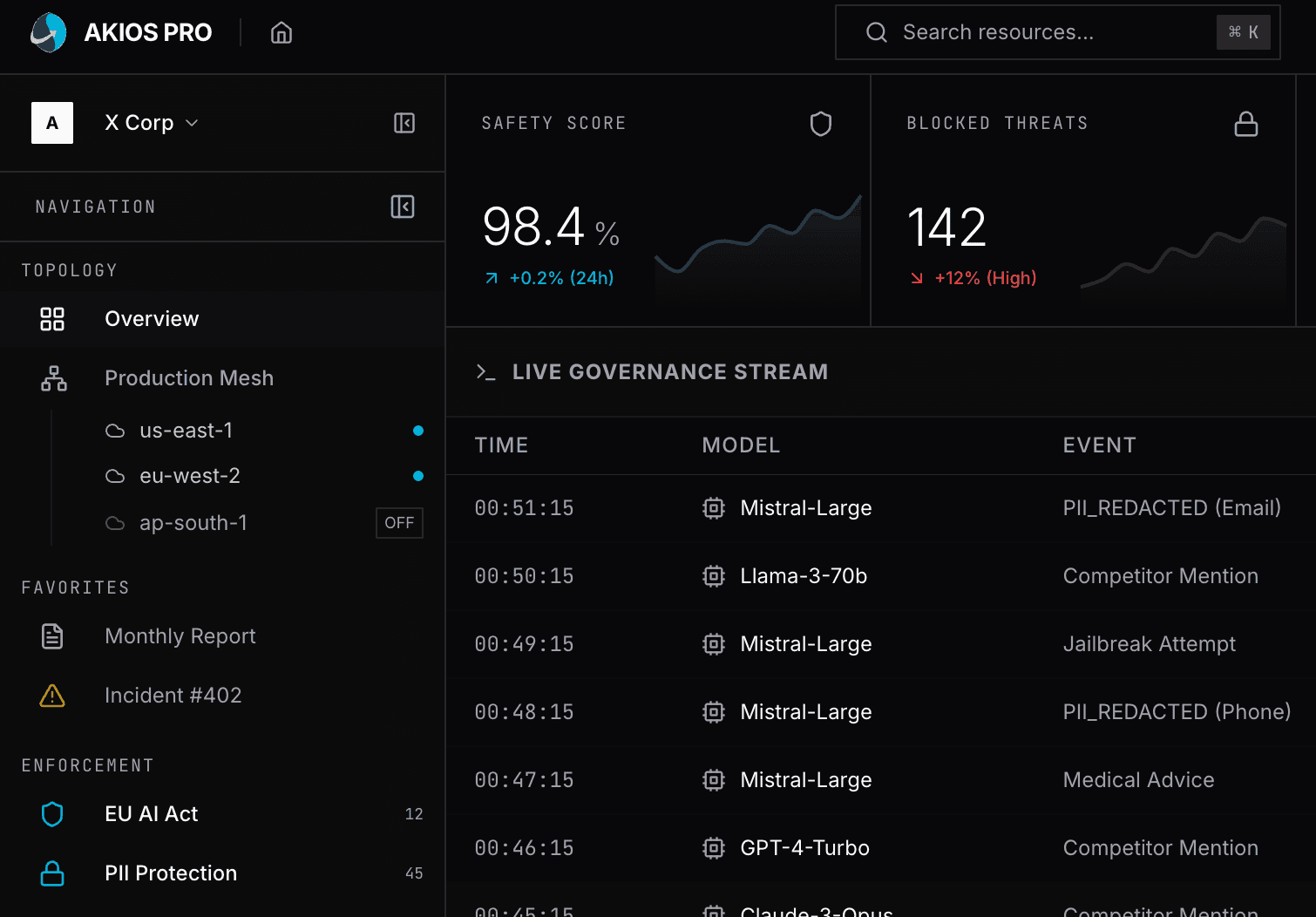The width and height of the screenshot is (1316, 917).
Task: Toggle the OFF badge for ap-south-1
Action: [x=399, y=523]
